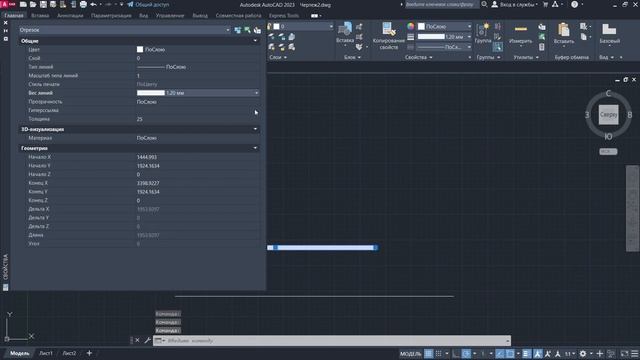Open workspace switching gear in status bar

[583, 353]
